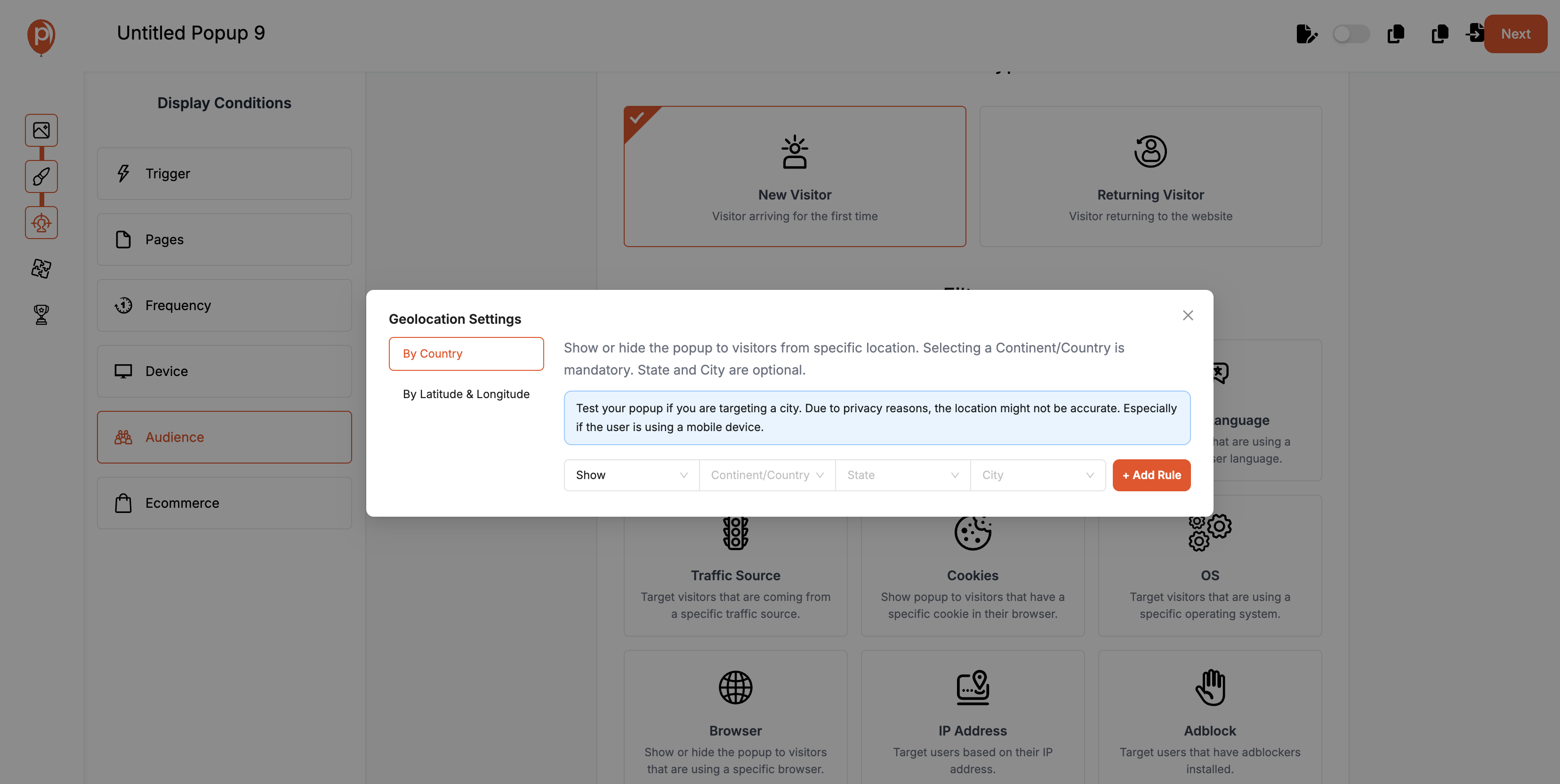Screen dimensions: 1560x784
Task: Open the City dropdown
Action: (x=1037, y=475)
